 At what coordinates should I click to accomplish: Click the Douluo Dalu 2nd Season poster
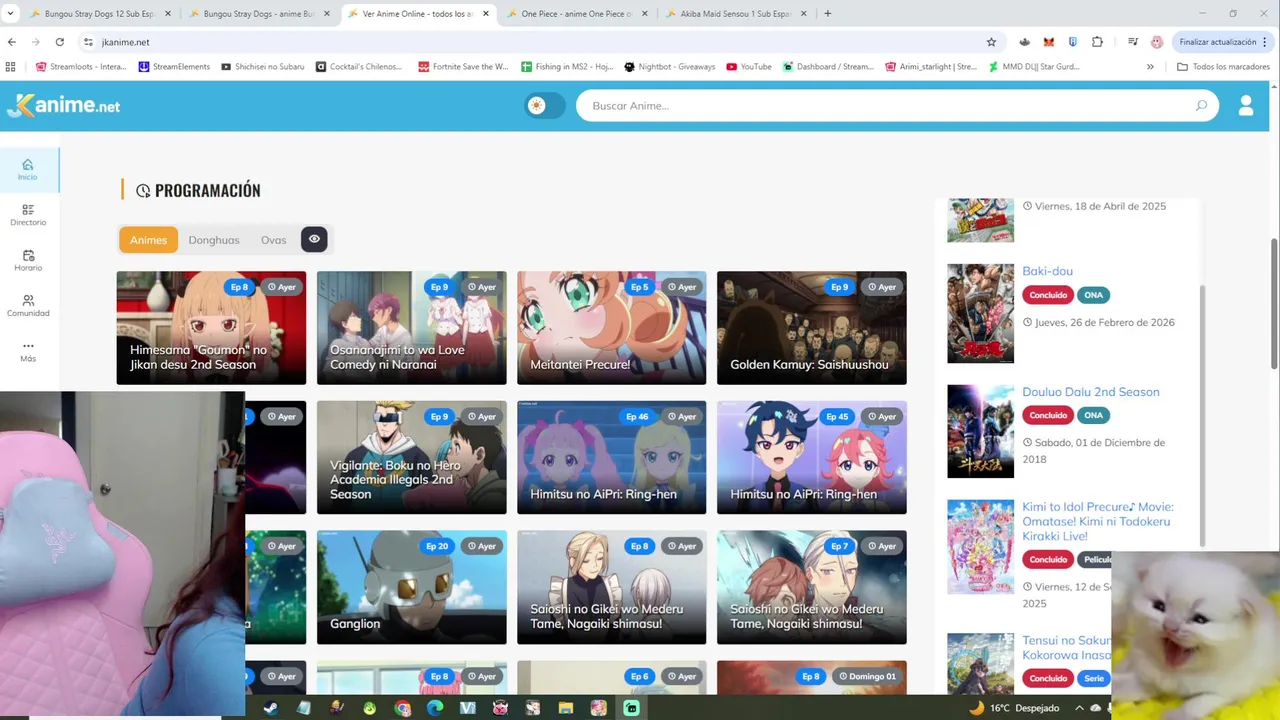tap(980, 431)
